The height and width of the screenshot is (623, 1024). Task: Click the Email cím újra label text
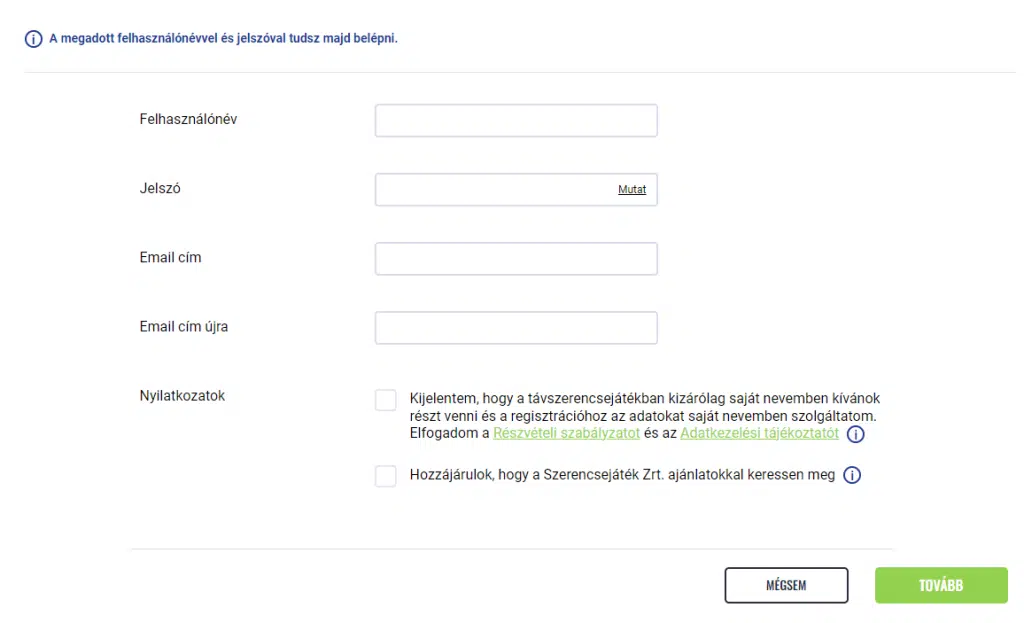click(184, 326)
